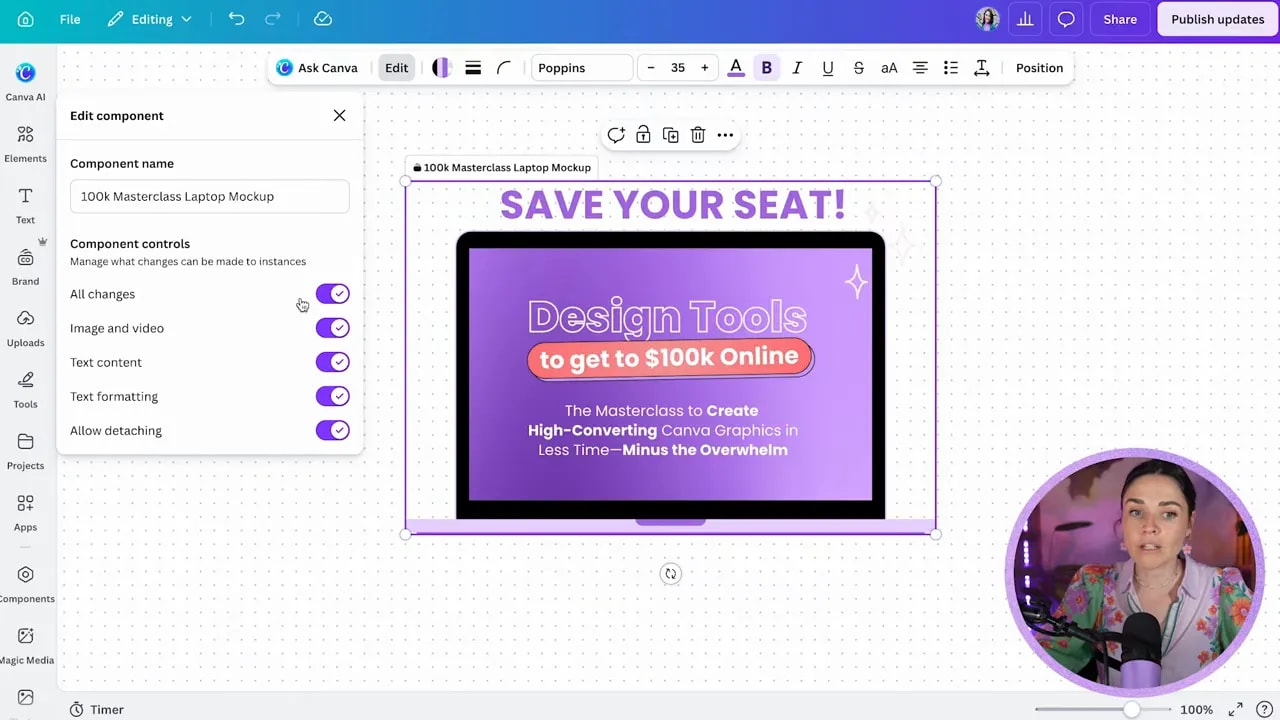Go to Canva home icon
The image size is (1280, 720).
(x=26, y=19)
